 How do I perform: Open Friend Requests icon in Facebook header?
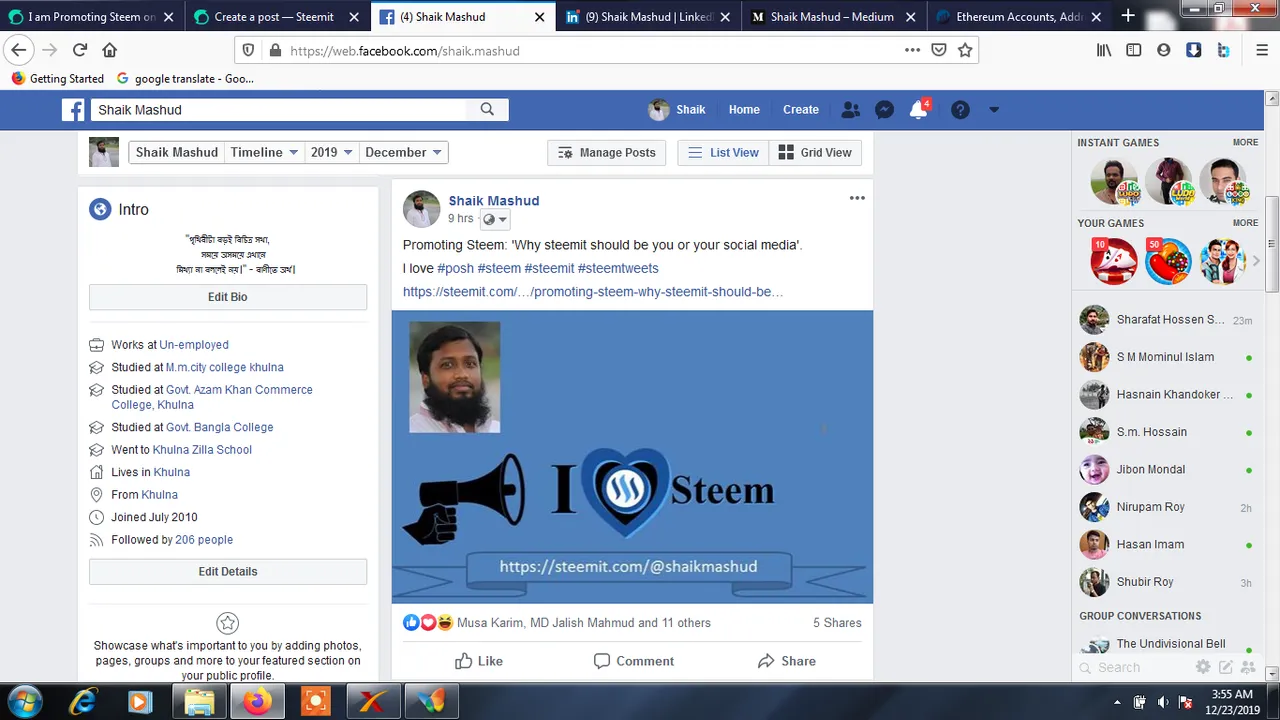click(850, 110)
